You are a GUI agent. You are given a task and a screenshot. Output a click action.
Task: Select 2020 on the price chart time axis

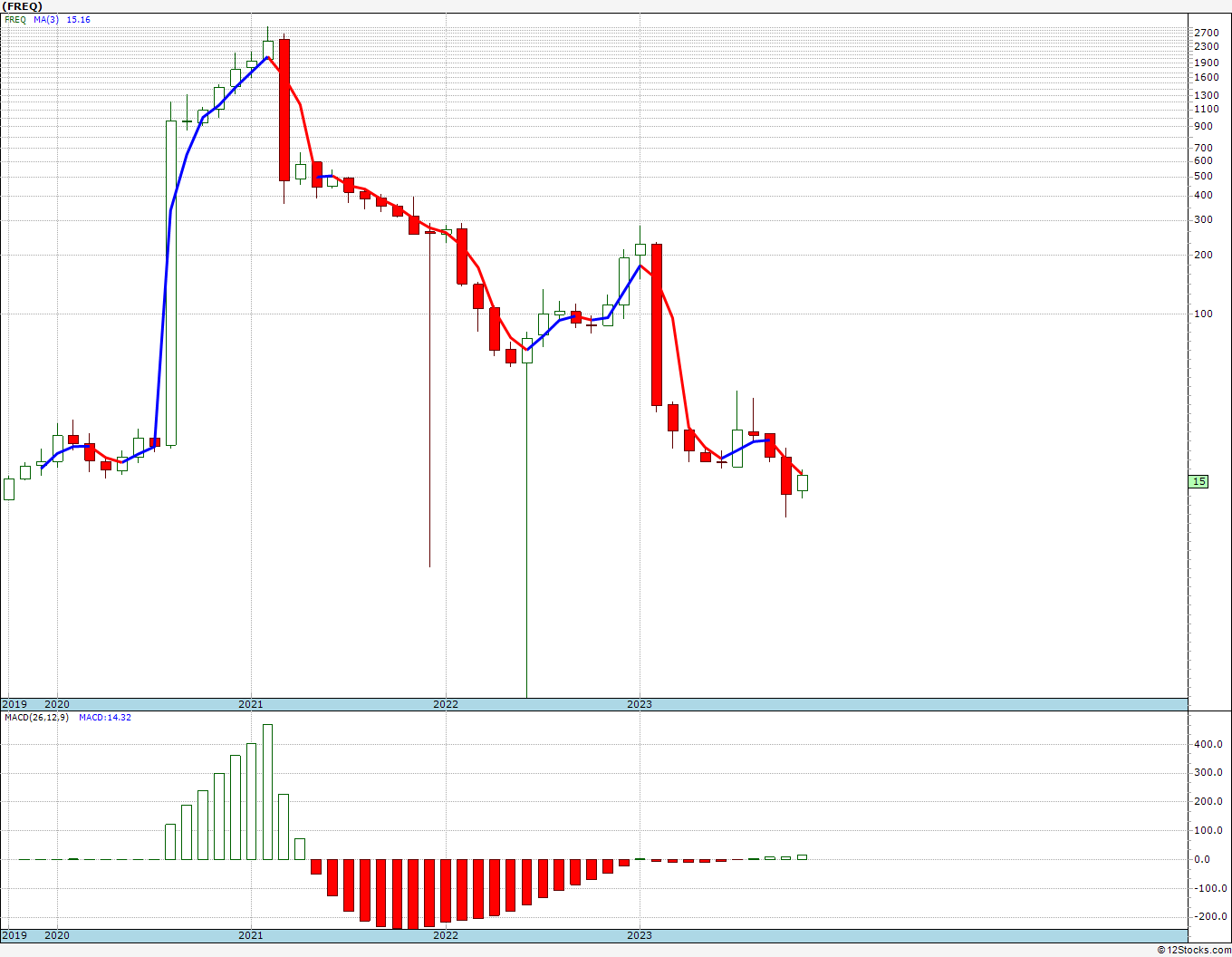tap(56, 704)
